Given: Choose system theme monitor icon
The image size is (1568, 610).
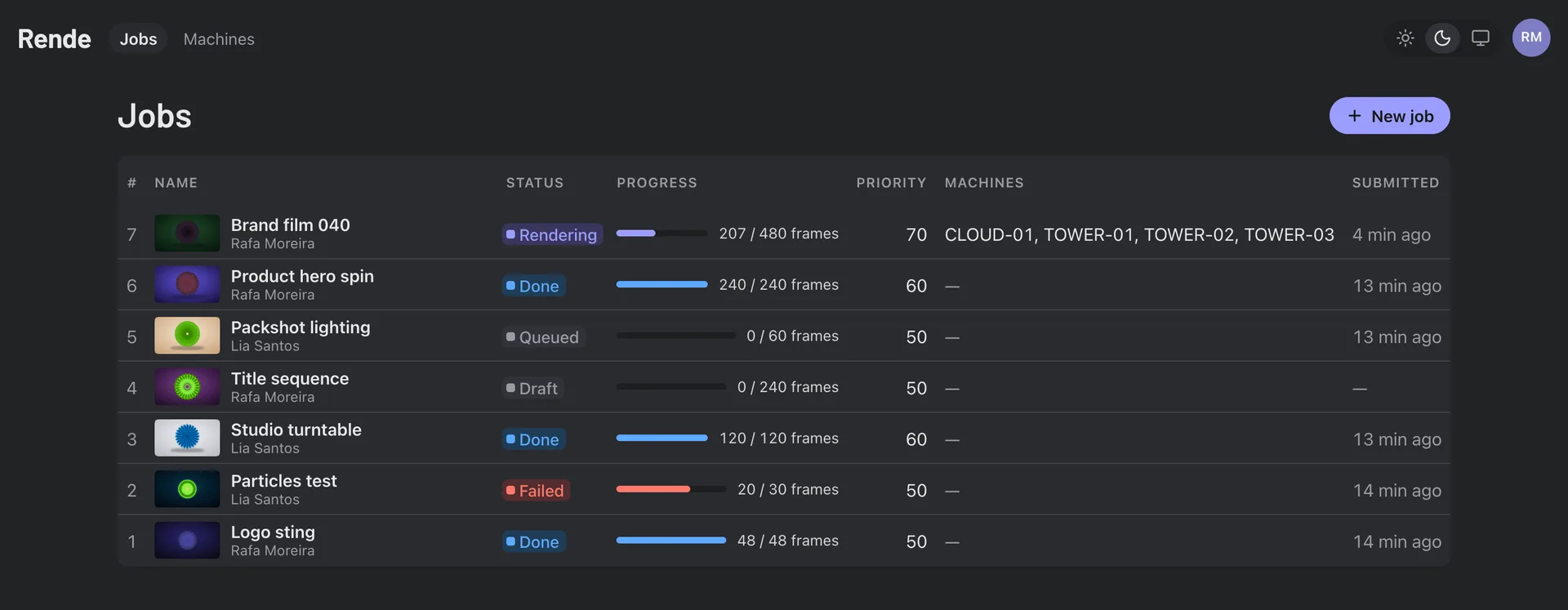Looking at the screenshot, I should click(x=1480, y=38).
